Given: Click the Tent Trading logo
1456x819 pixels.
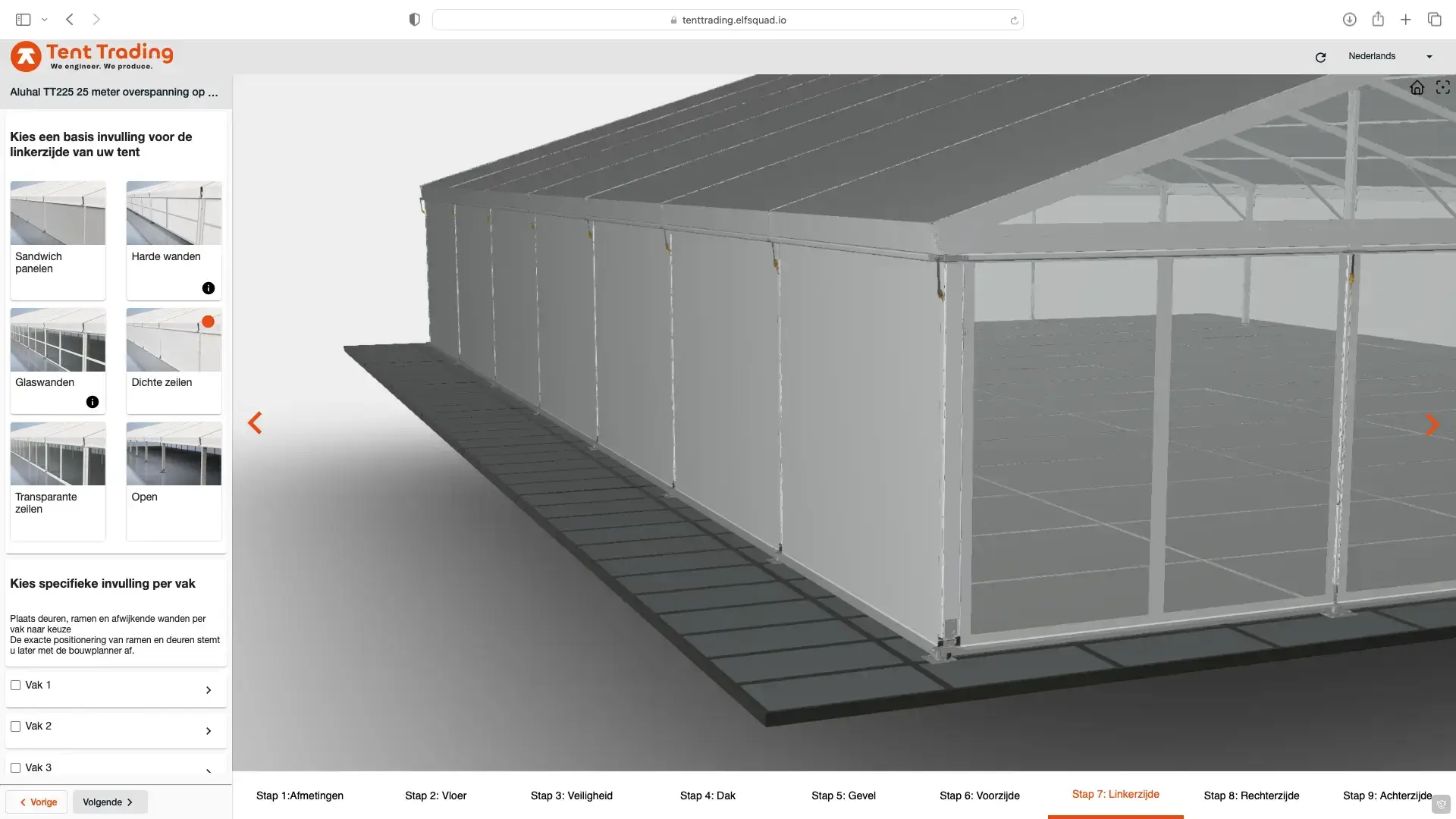Looking at the screenshot, I should 92,56.
